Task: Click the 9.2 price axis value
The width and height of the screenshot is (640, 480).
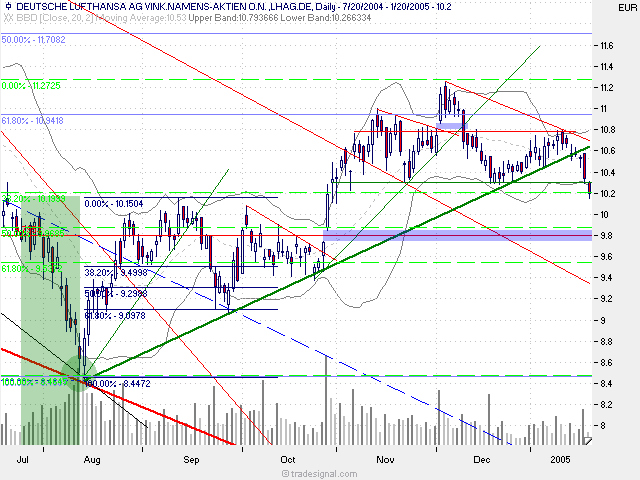Action: (x=606, y=299)
